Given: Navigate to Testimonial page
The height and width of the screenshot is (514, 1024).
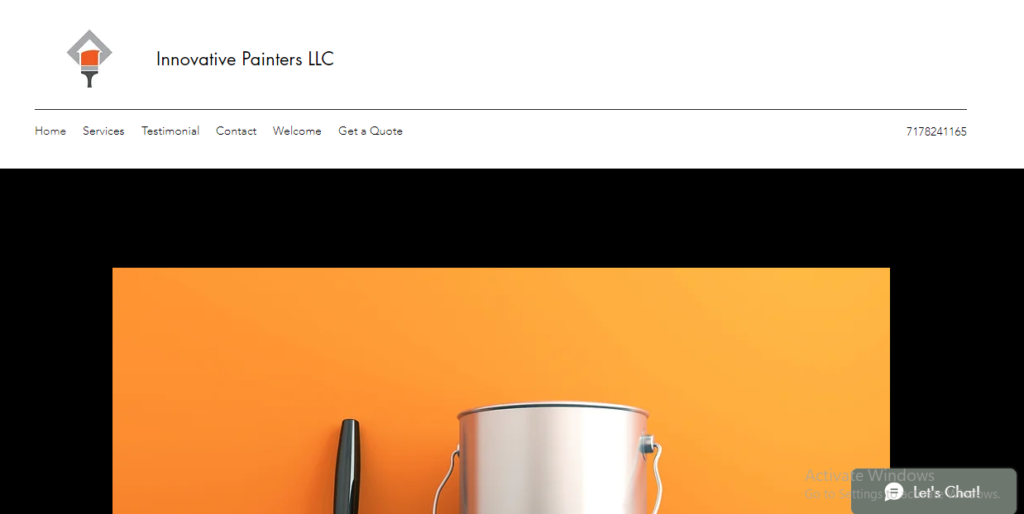Looking at the screenshot, I should [170, 131].
